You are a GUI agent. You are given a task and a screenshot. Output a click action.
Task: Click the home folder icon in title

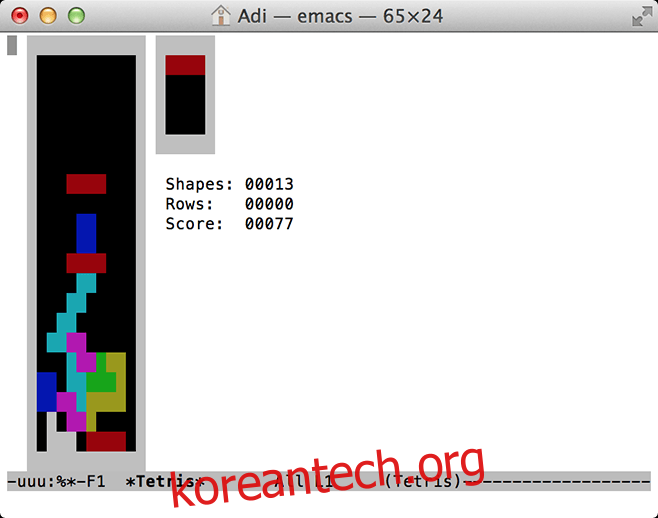221,16
